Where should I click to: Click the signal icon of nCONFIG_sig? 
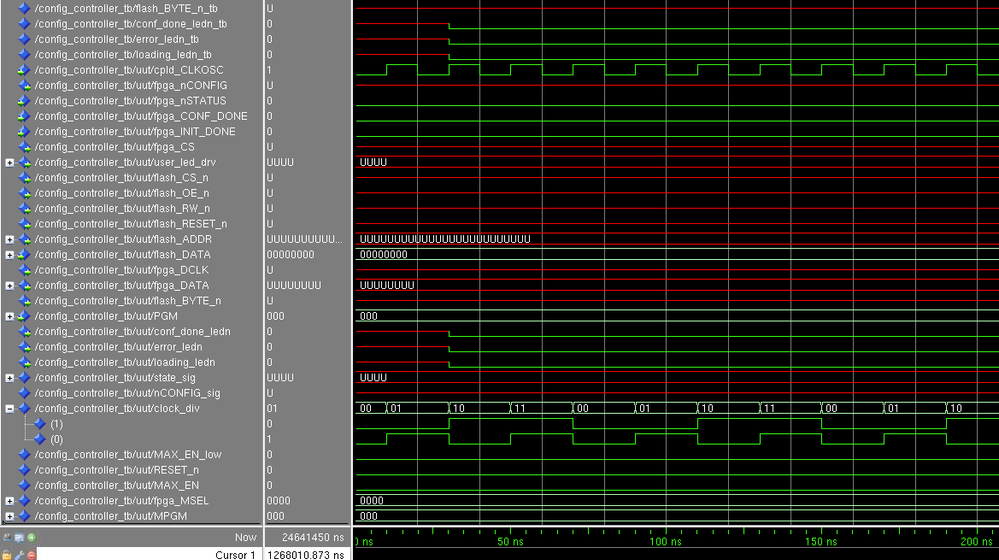tap(24, 393)
